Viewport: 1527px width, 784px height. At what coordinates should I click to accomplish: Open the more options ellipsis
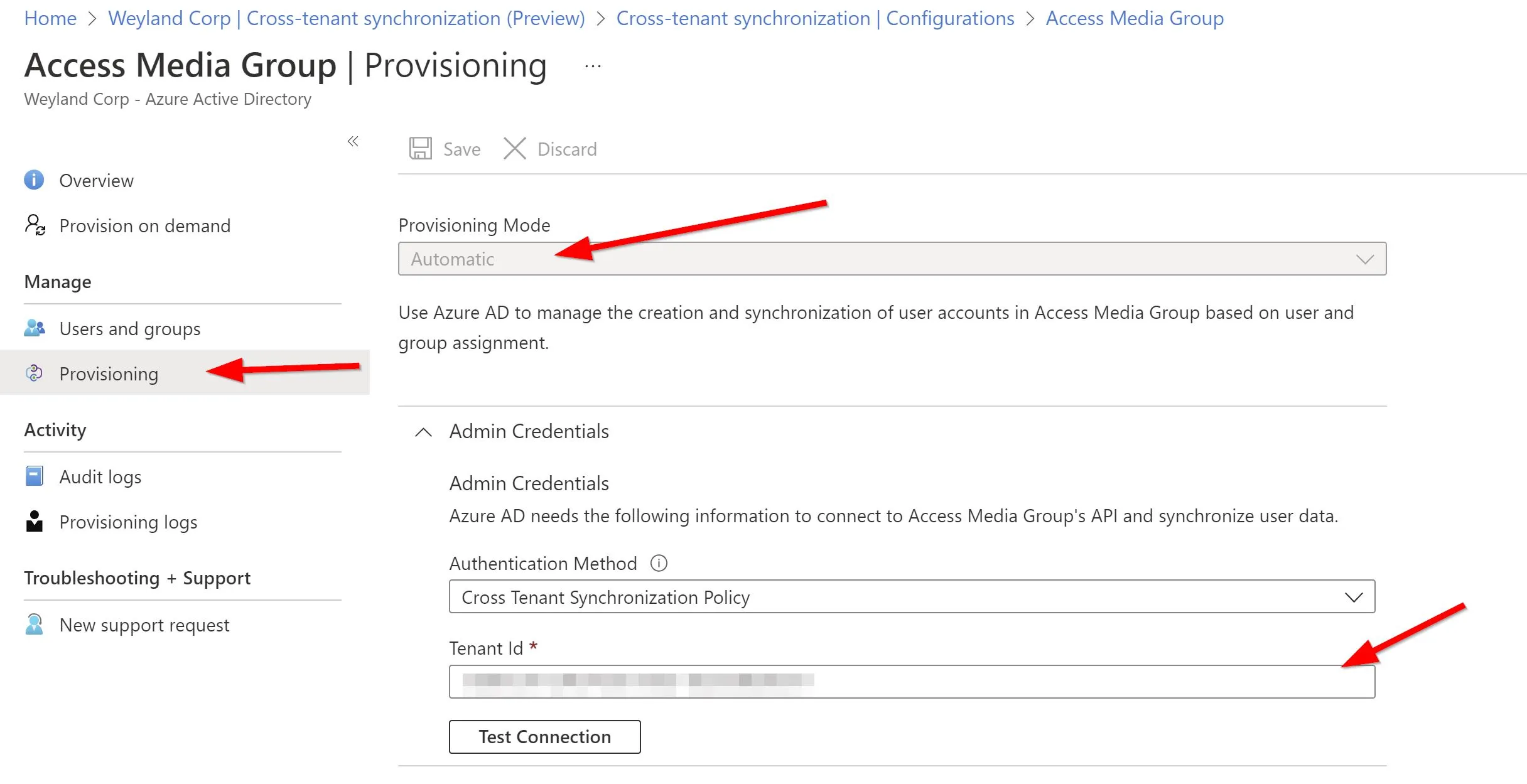(593, 66)
